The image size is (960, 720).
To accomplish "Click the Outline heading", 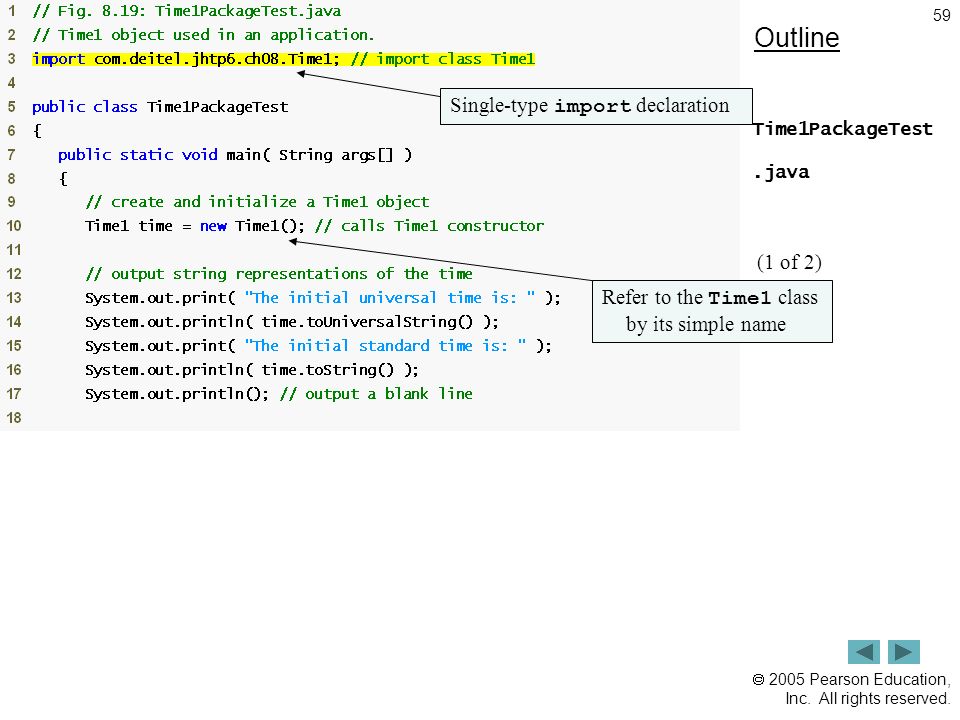I will (797, 38).
